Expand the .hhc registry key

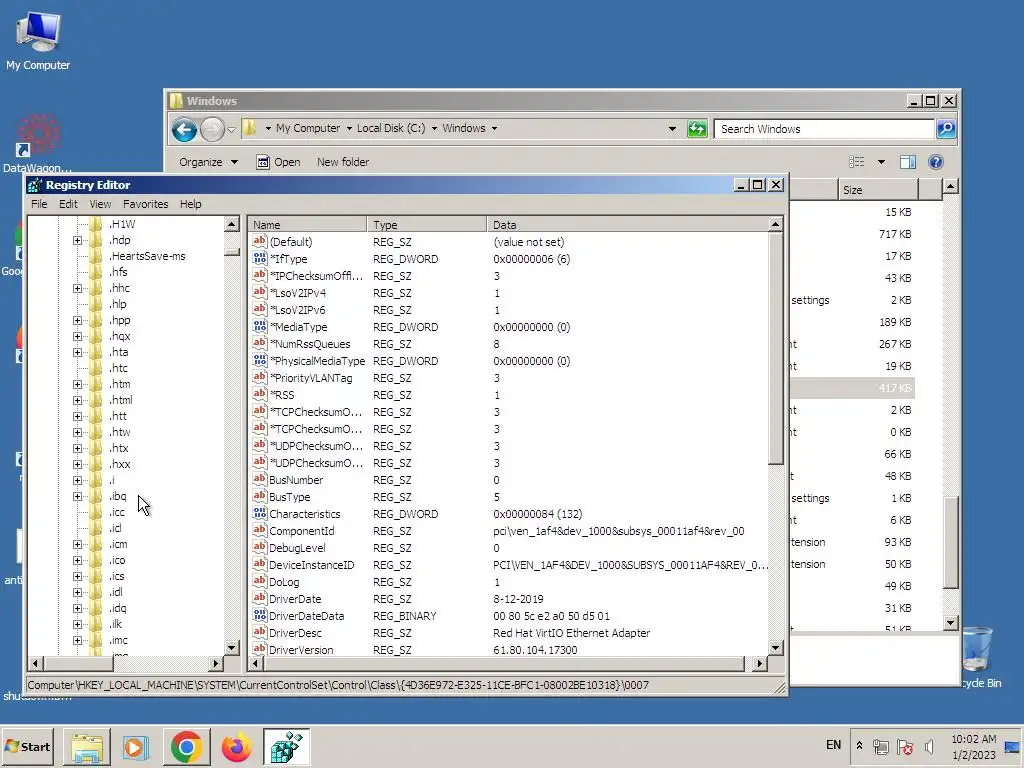click(x=77, y=288)
